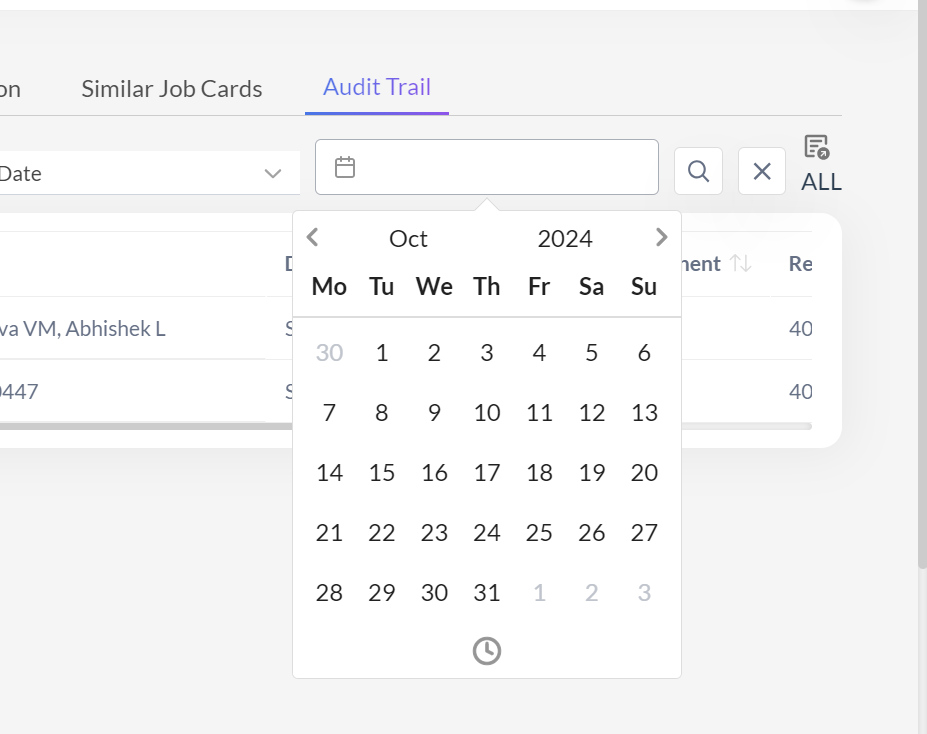Open the Oct month selector

408,239
